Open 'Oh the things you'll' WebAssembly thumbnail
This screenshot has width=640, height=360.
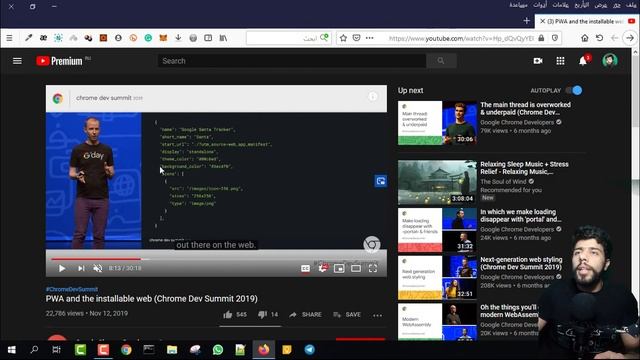(437, 322)
